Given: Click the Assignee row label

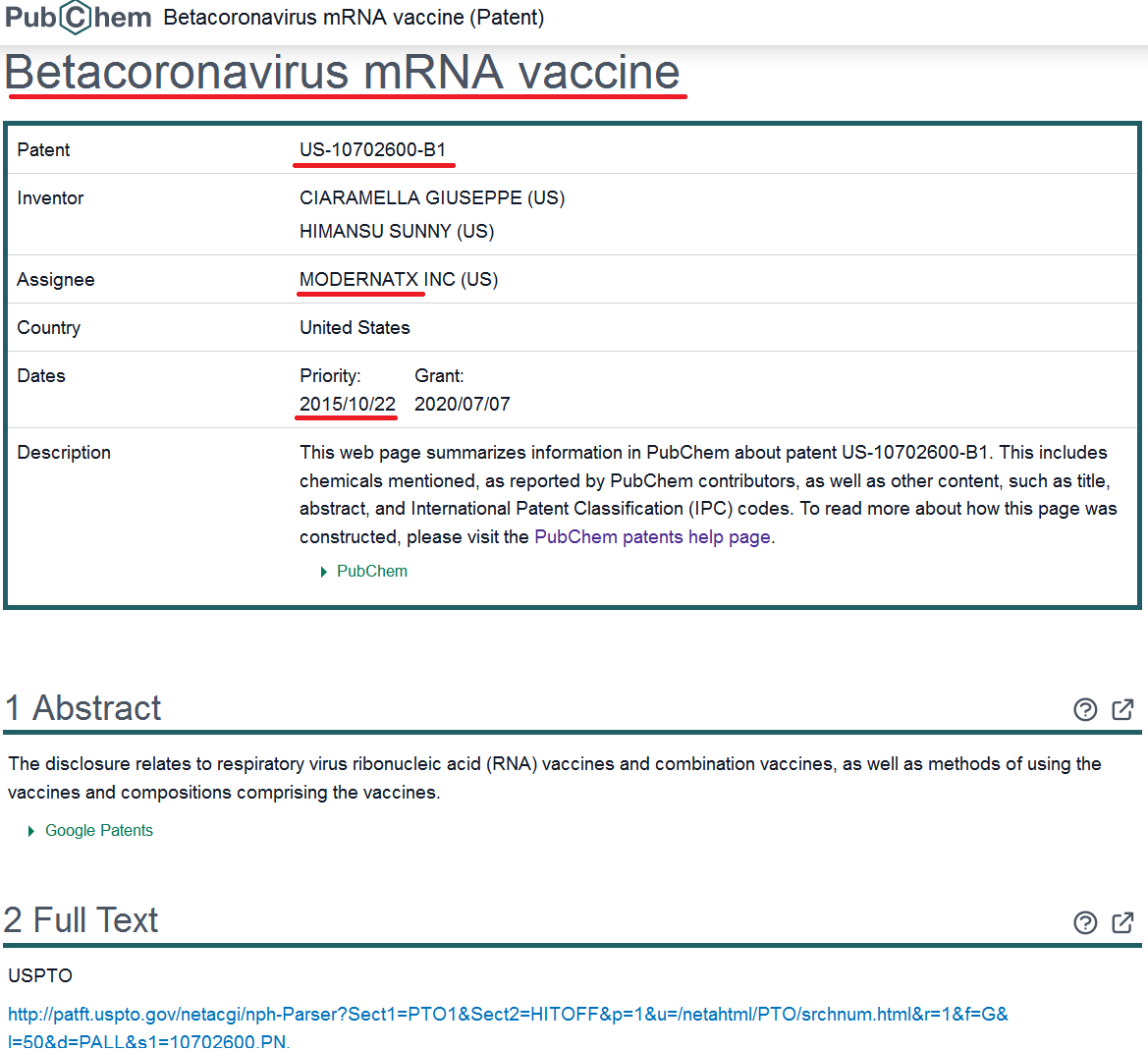Looking at the screenshot, I should point(56,280).
